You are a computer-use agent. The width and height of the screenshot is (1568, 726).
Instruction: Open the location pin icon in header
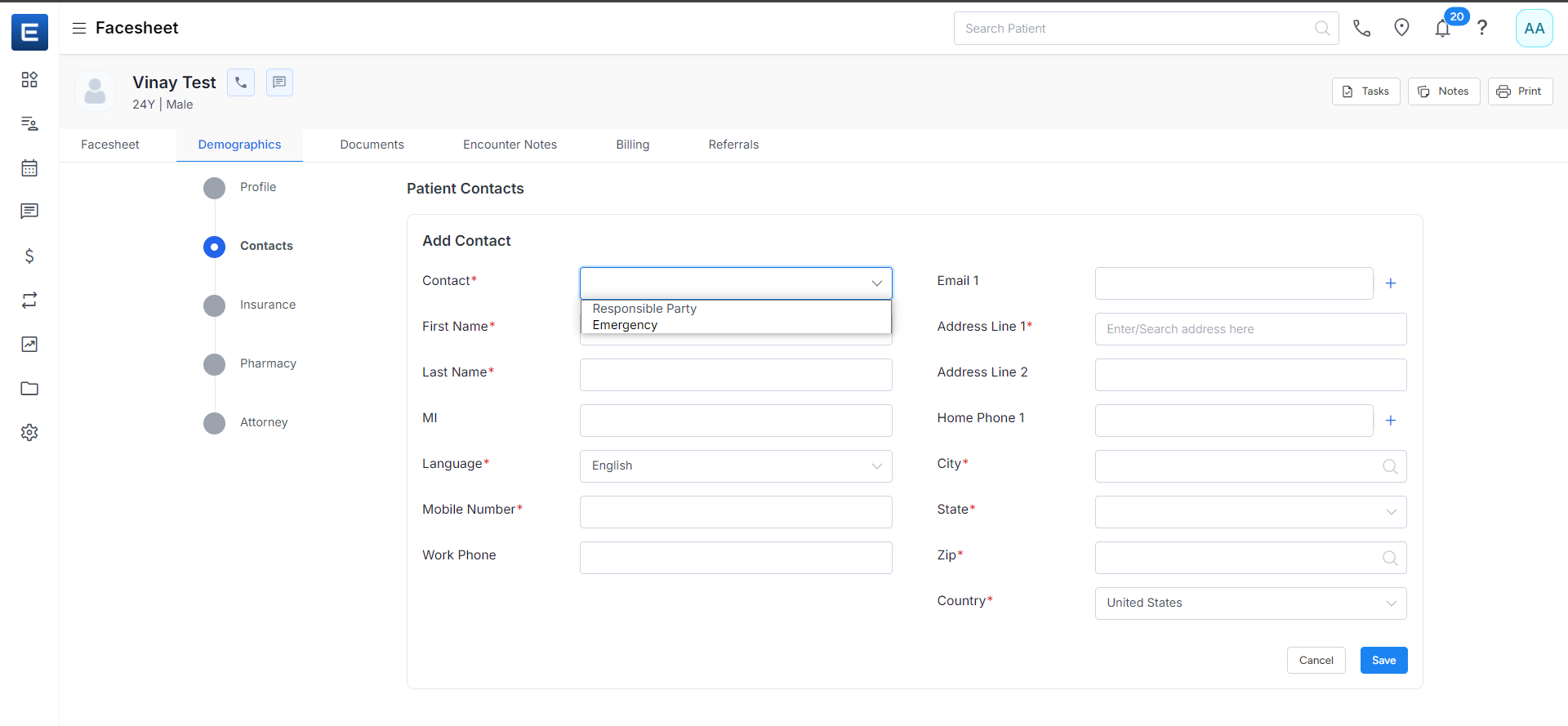click(1401, 28)
